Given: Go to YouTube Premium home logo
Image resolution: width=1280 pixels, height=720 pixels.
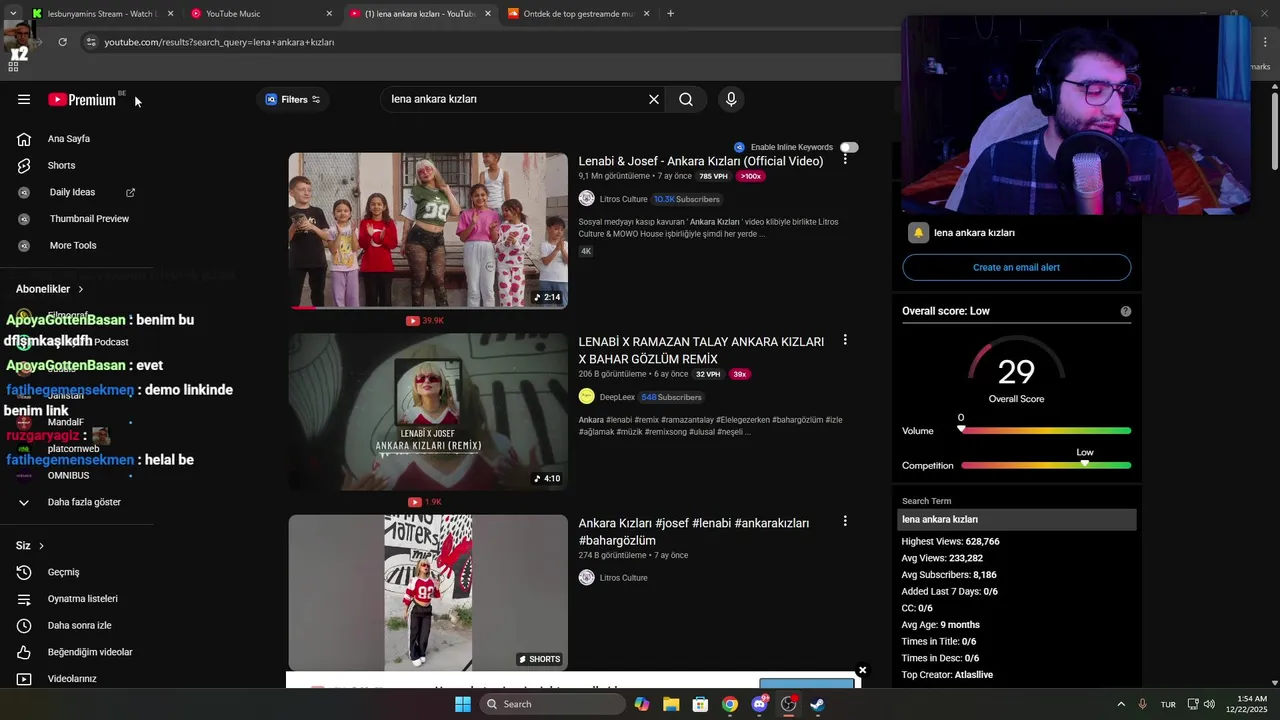Looking at the screenshot, I should [x=82, y=99].
